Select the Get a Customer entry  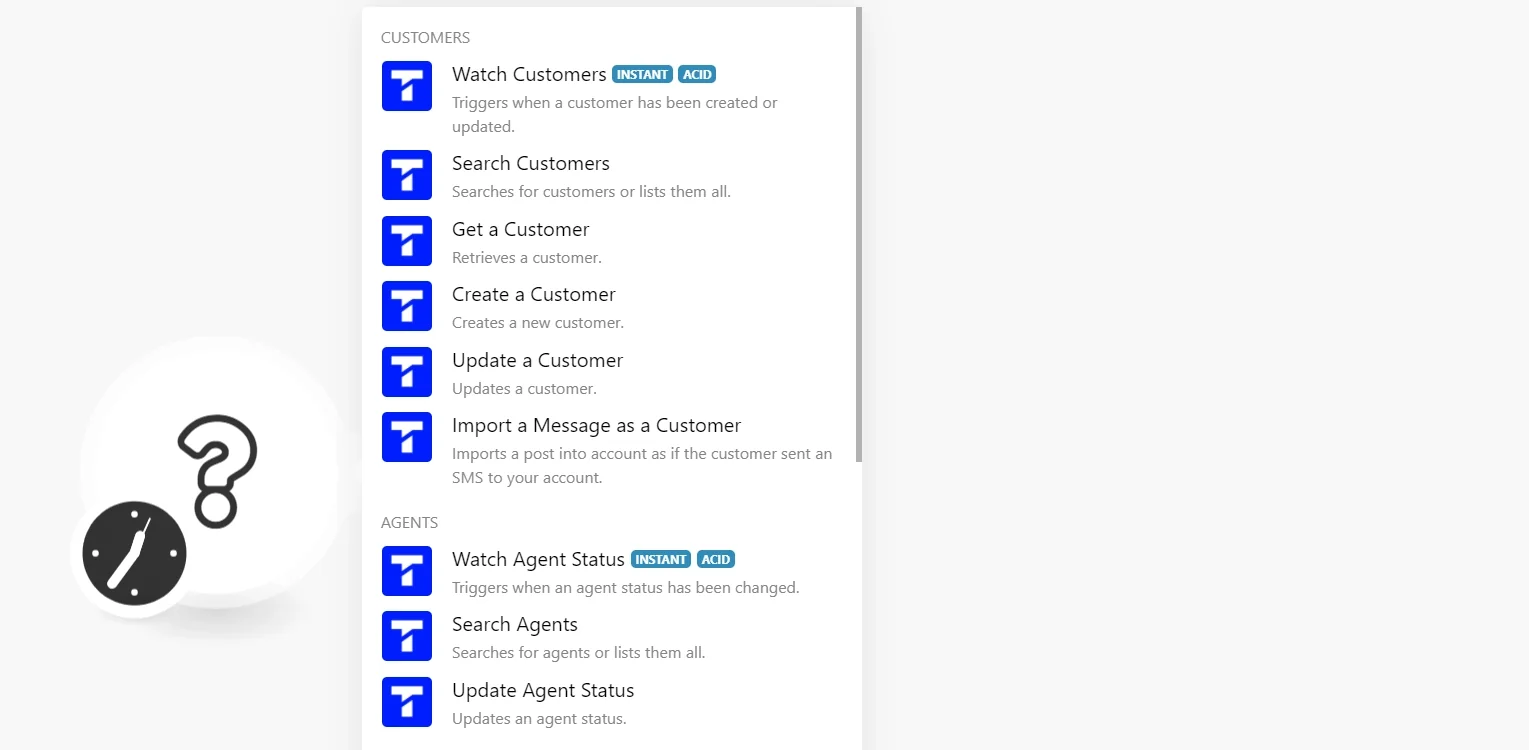pos(611,242)
